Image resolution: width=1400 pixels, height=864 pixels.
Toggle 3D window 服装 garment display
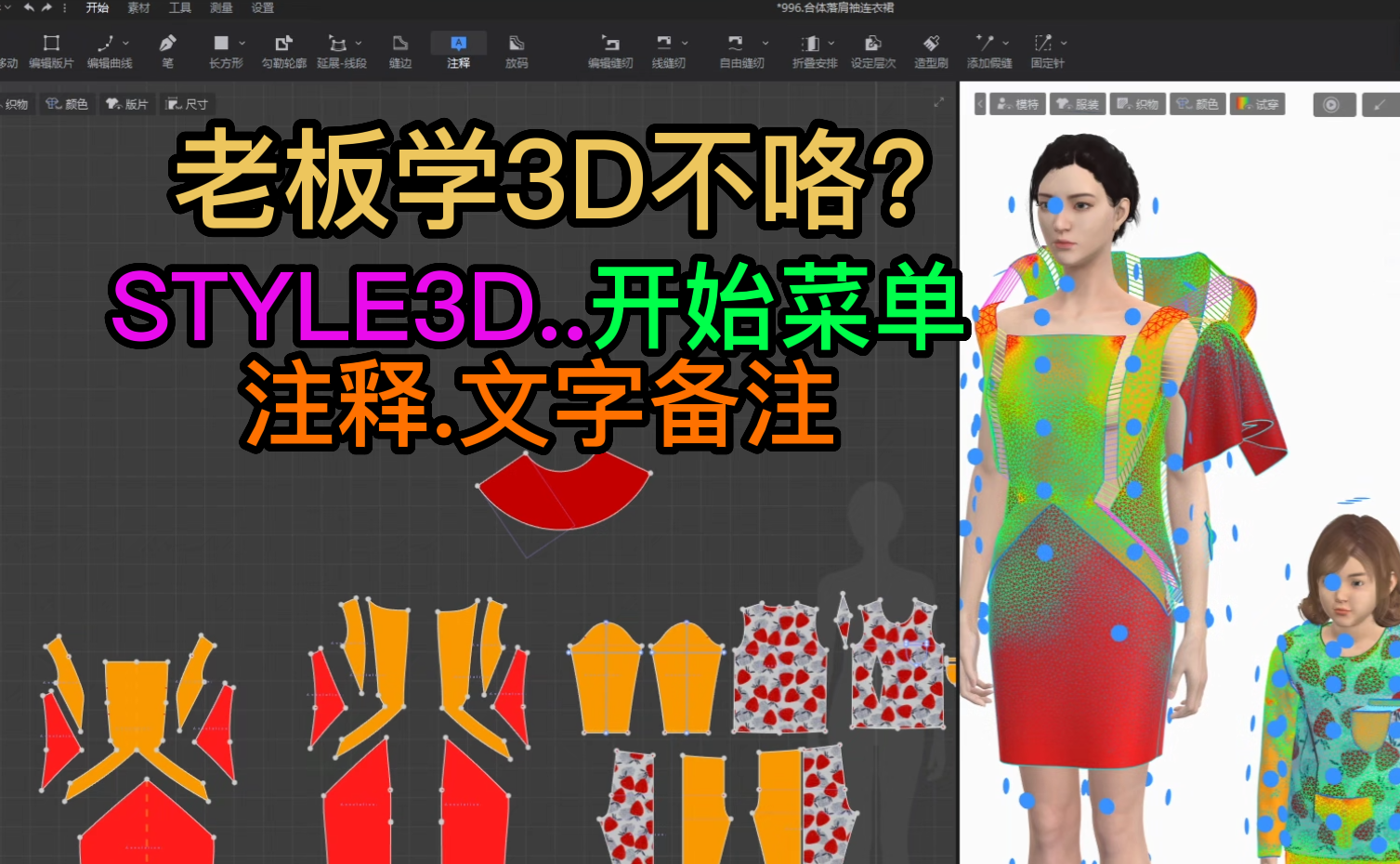1078,104
